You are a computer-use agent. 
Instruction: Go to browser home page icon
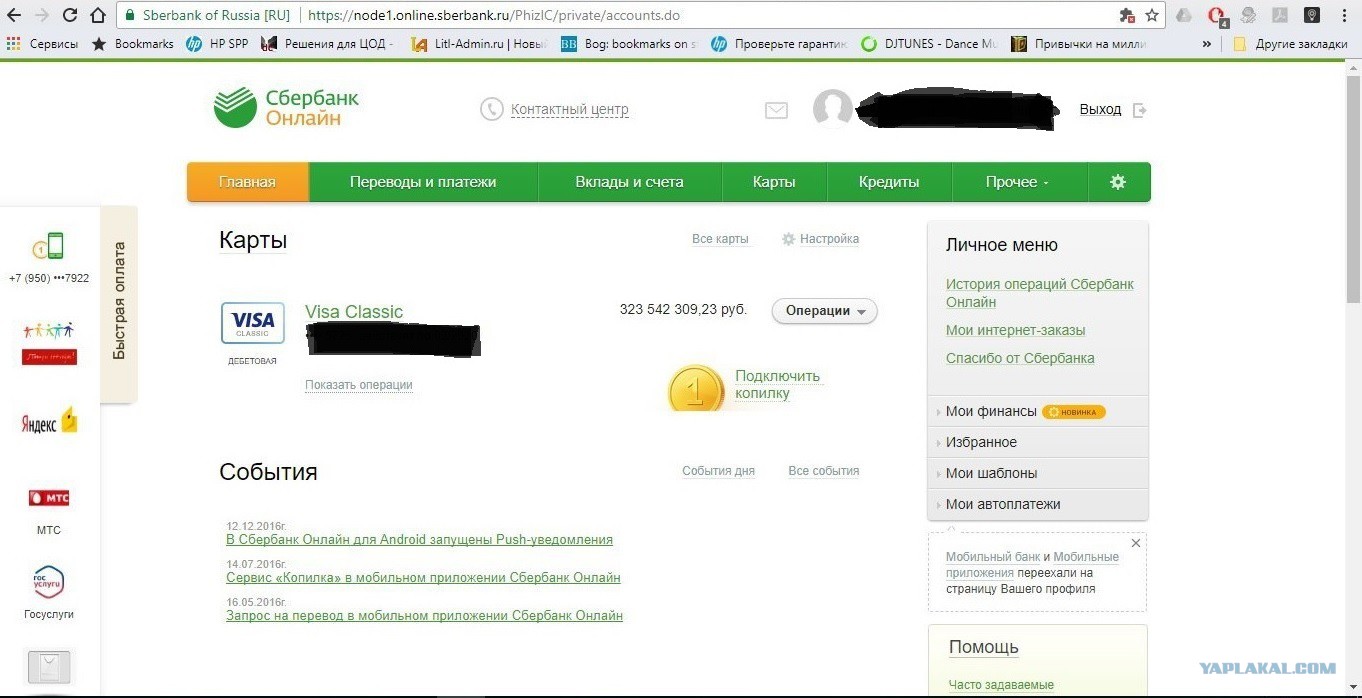pyautogui.click(x=98, y=15)
